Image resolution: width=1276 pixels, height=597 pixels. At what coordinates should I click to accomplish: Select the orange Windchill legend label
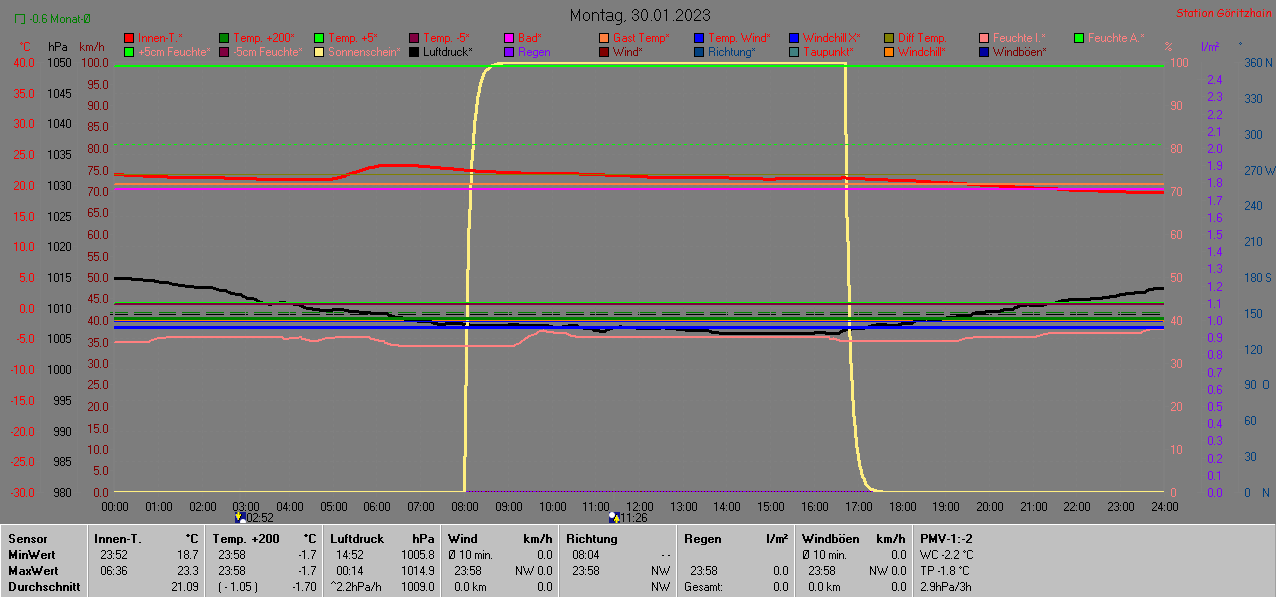click(921, 52)
